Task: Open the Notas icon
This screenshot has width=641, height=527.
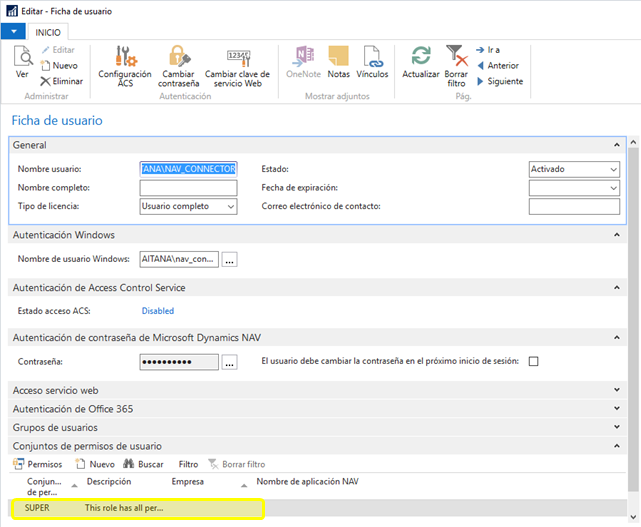Action: tap(338, 56)
